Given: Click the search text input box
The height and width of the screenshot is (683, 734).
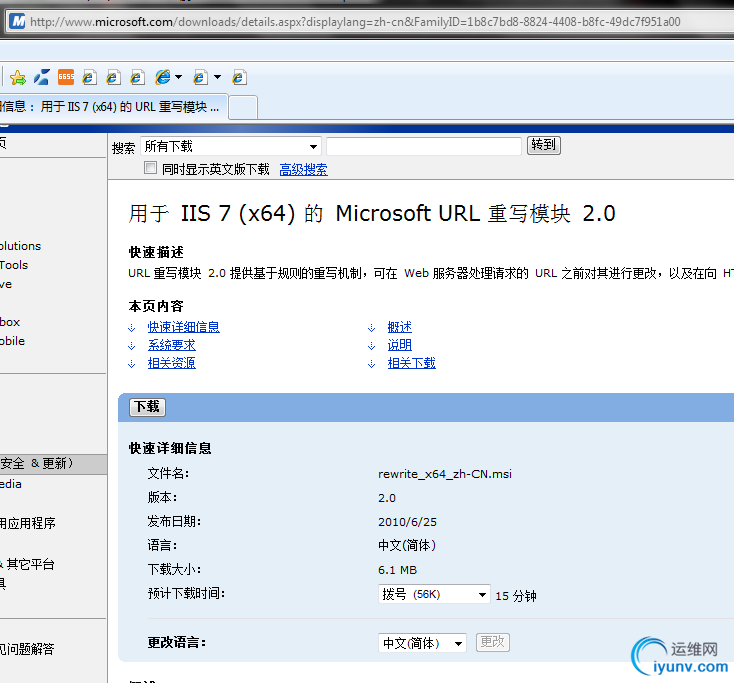Looking at the screenshot, I should (x=424, y=147).
